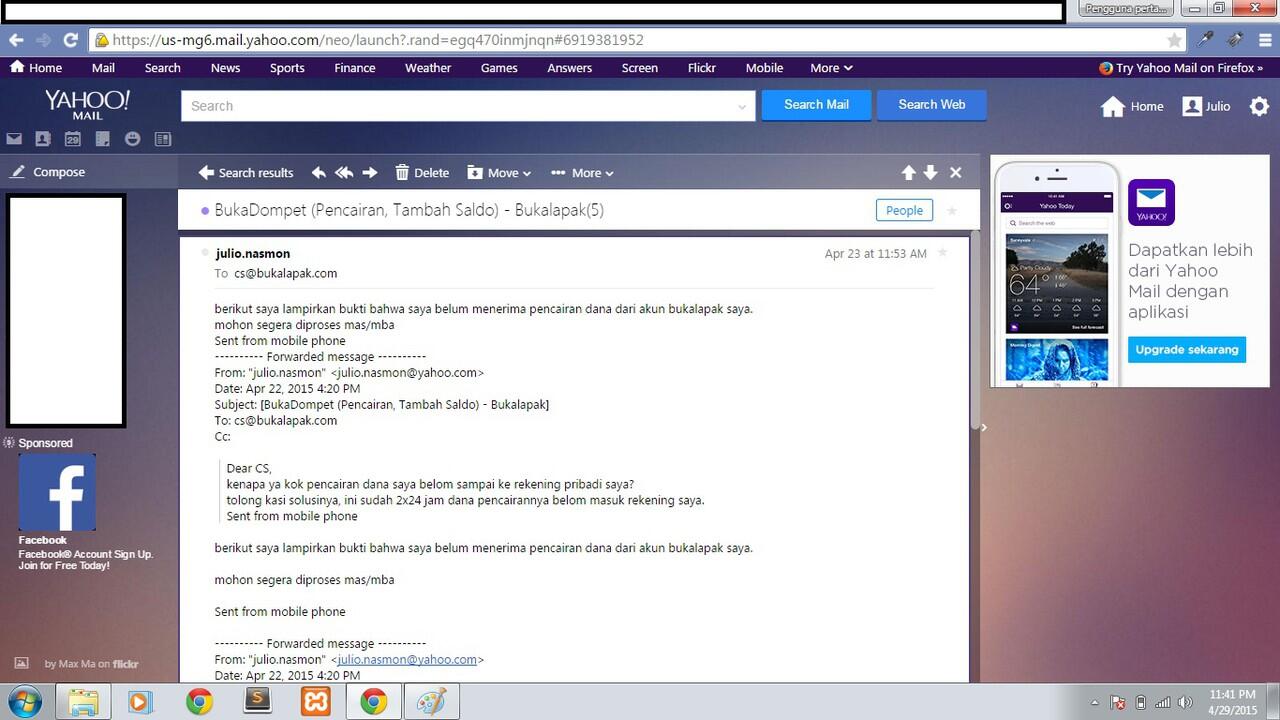Open inbox envelope icon under logo
This screenshot has height=720, width=1280.
point(14,139)
